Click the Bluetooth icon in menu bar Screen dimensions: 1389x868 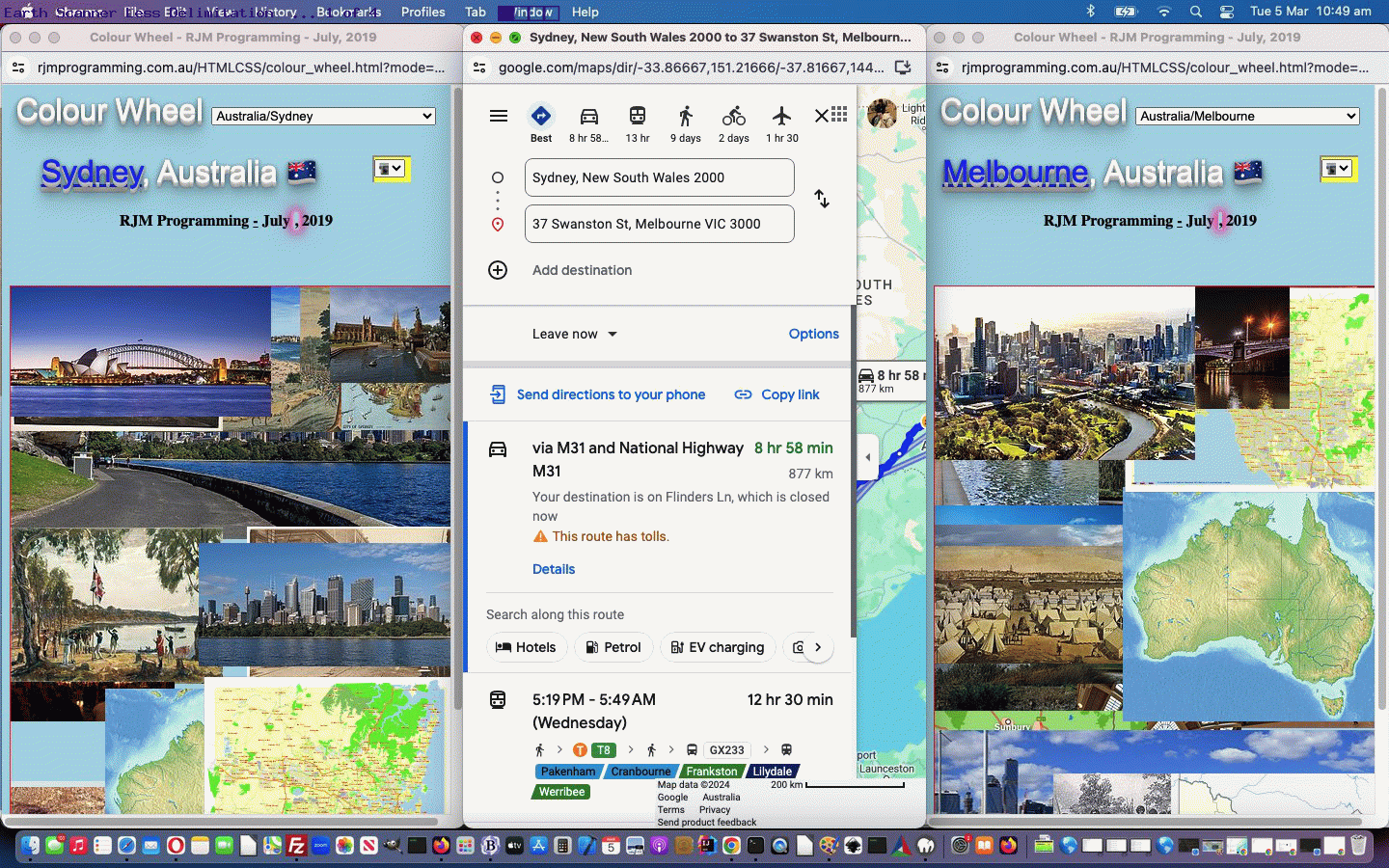[1091, 12]
